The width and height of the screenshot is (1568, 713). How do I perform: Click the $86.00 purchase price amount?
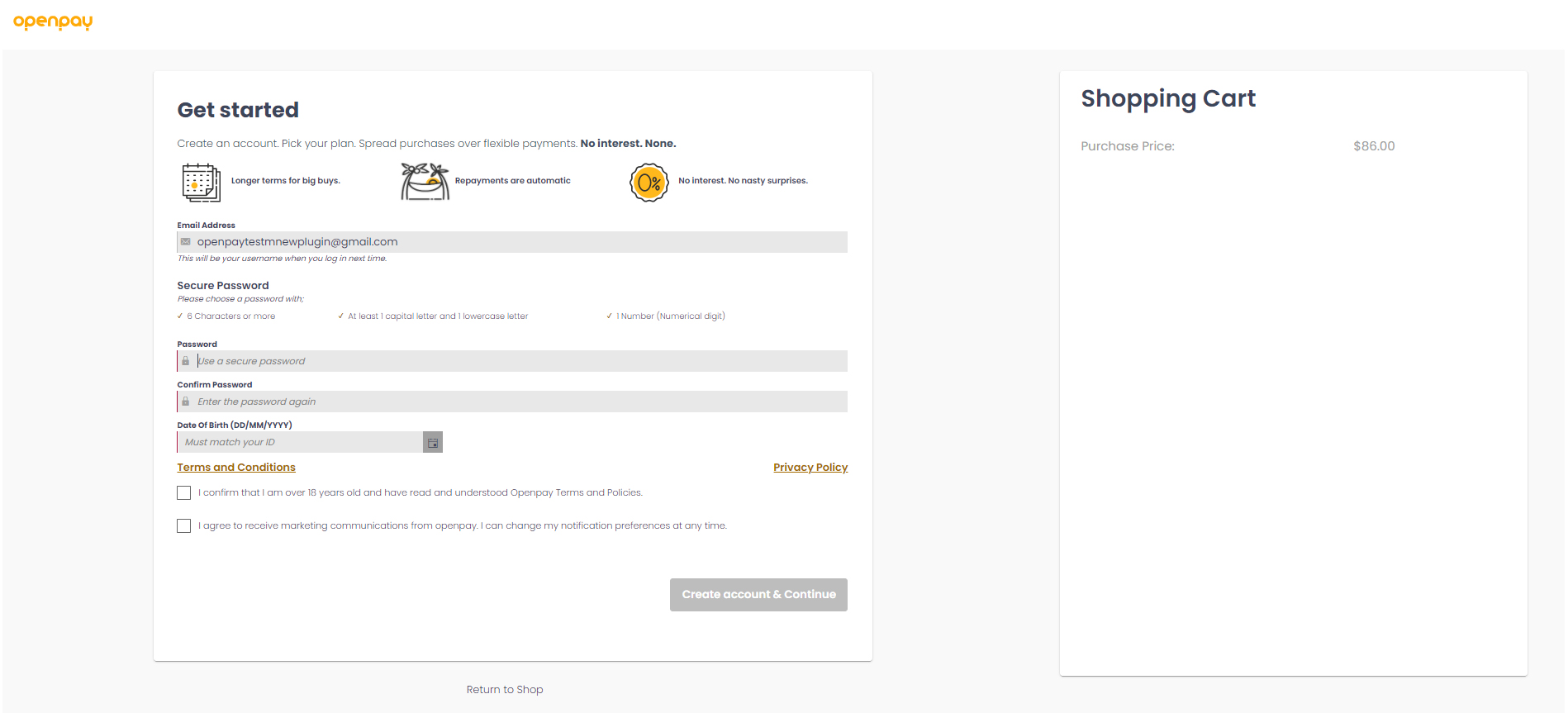point(1373,146)
